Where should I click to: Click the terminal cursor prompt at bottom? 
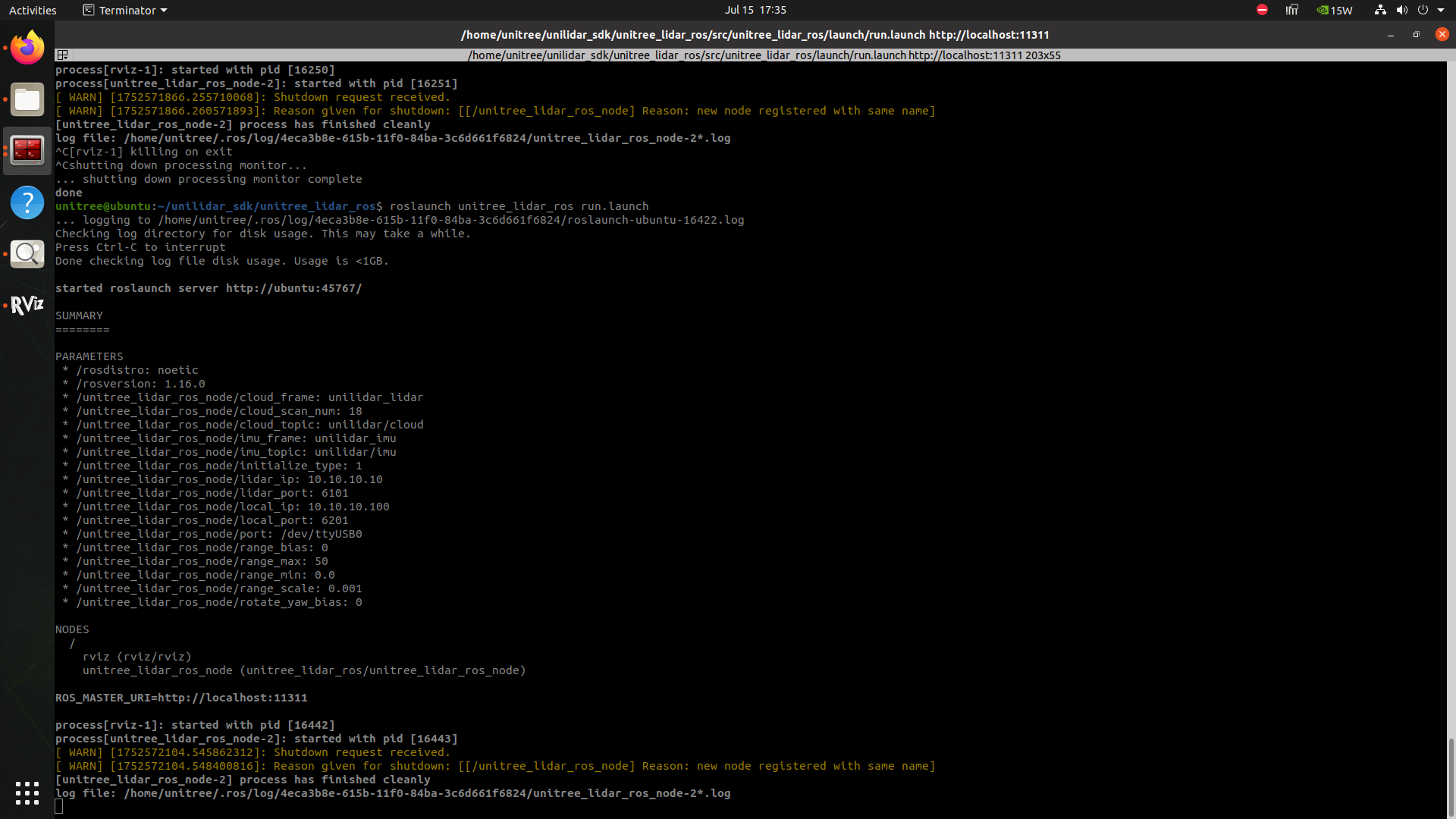pyautogui.click(x=59, y=807)
